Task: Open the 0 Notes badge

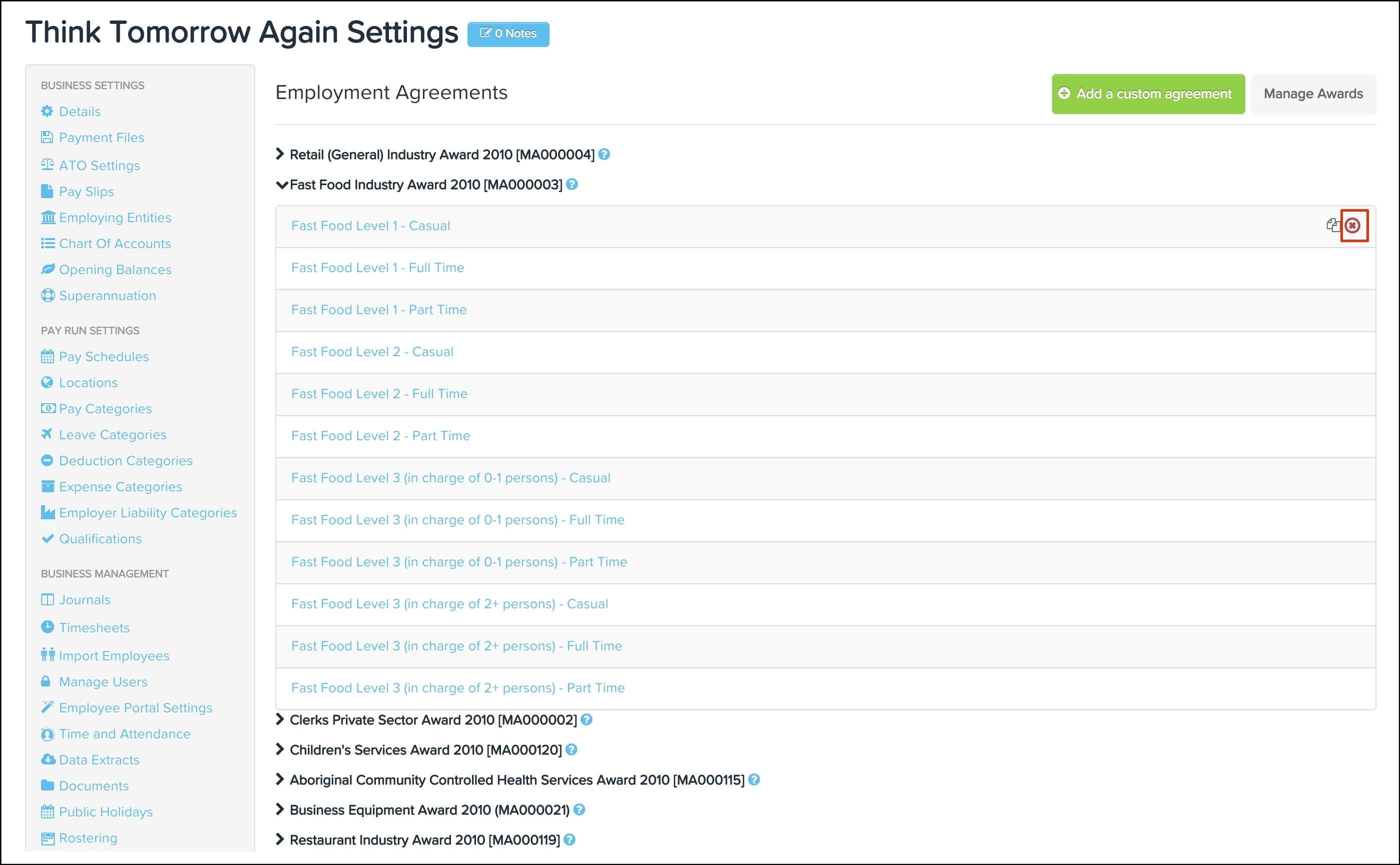Action: pyautogui.click(x=508, y=34)
